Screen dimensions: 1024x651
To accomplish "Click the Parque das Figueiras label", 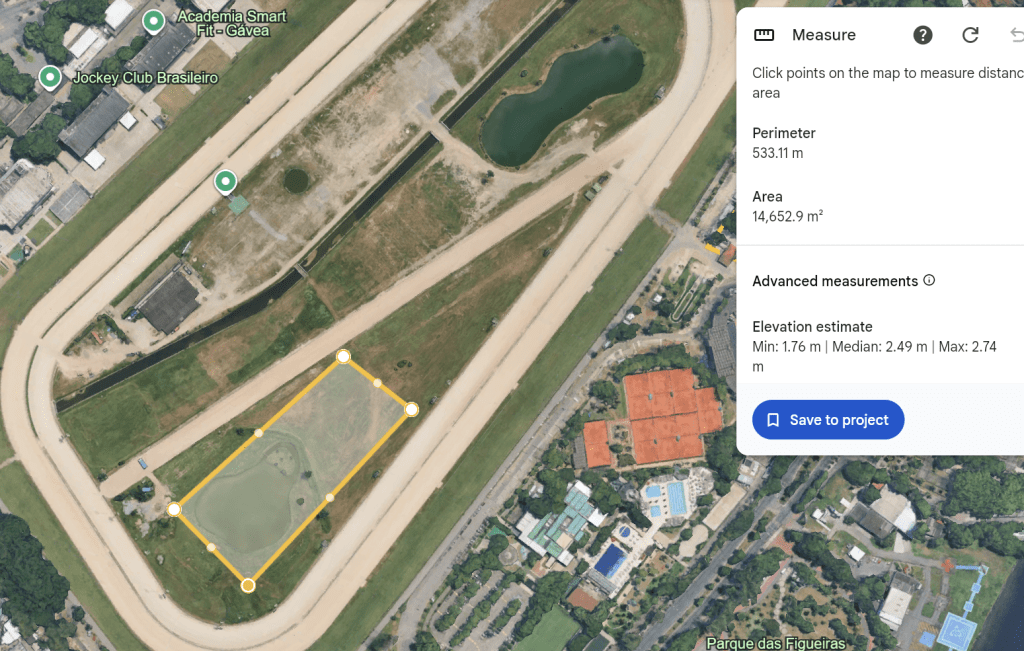I will click(775, 644).
